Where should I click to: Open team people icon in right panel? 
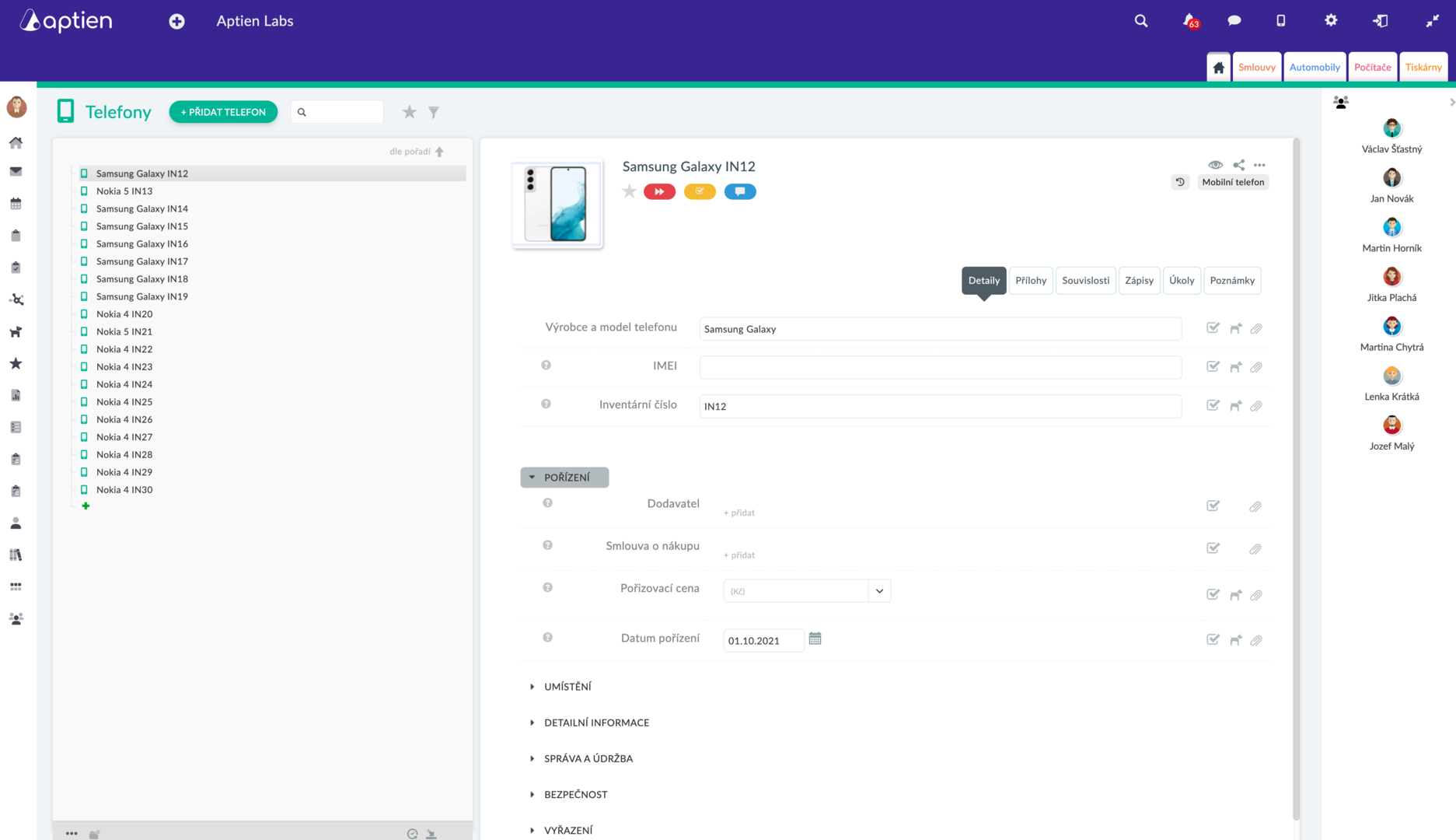[1341, 102]
